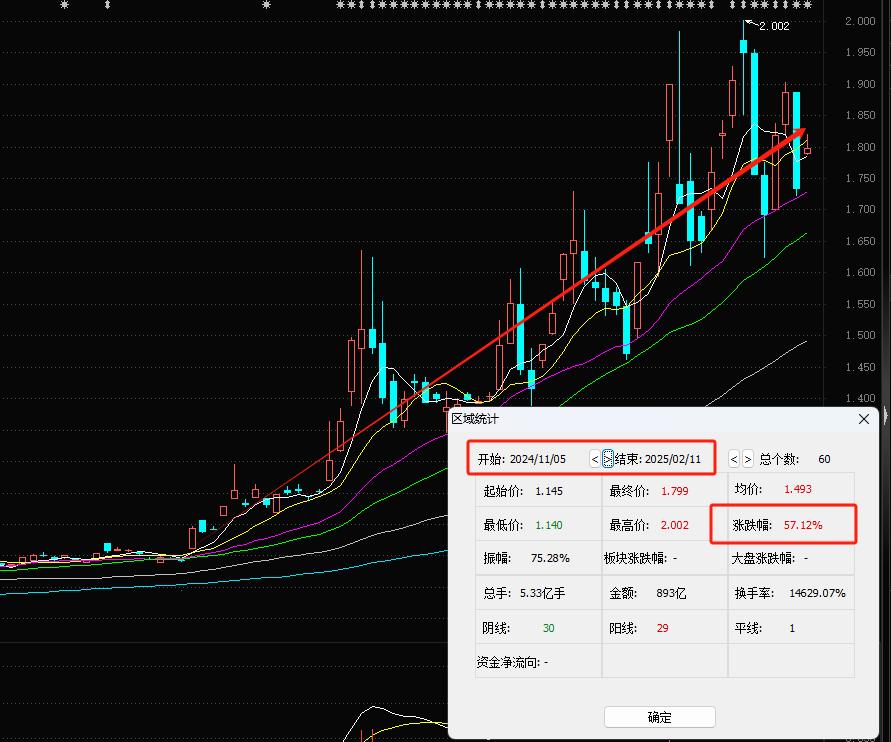Click the left arrow stepper before the 结束 date

(x=597, y=458)
